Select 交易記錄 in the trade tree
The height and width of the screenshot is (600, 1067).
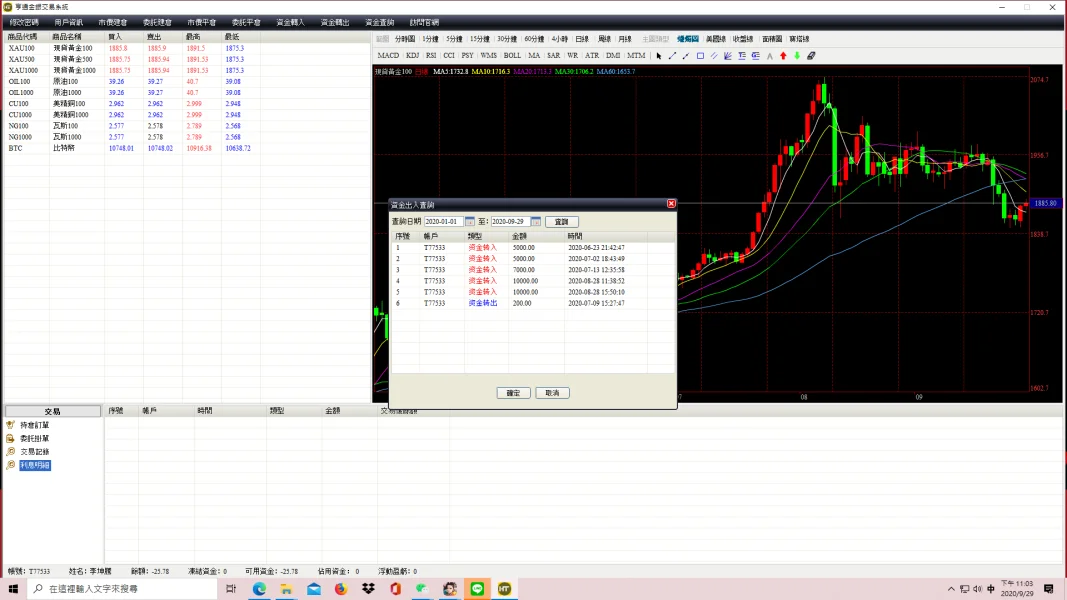coord(34,451)
